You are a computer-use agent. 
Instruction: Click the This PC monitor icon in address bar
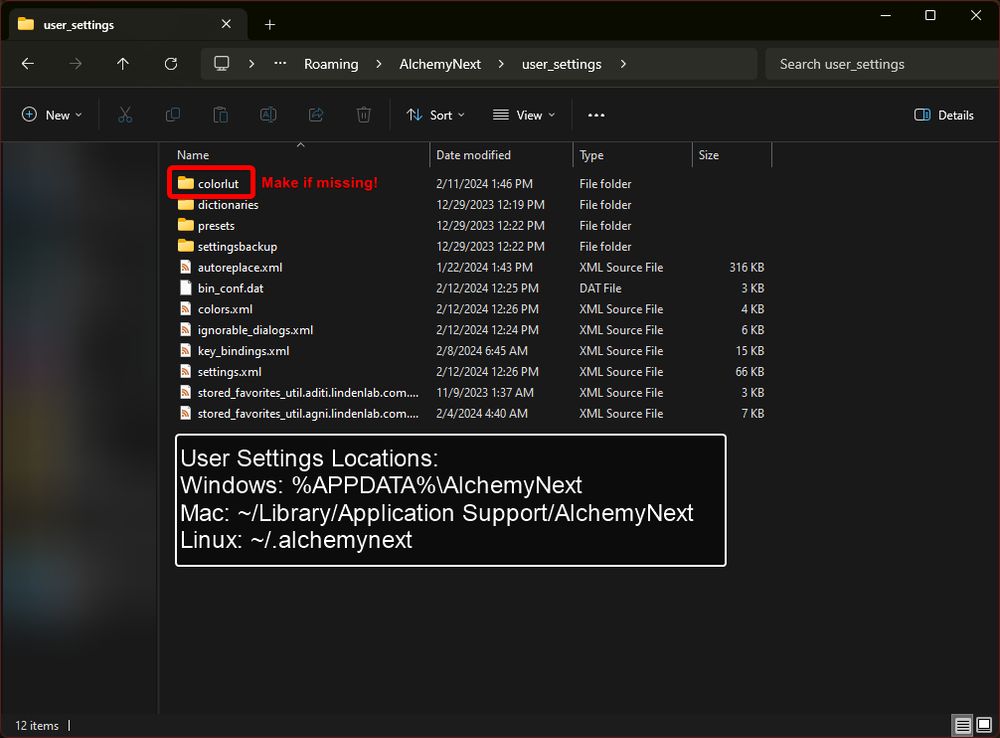click(x=221, y=64)
